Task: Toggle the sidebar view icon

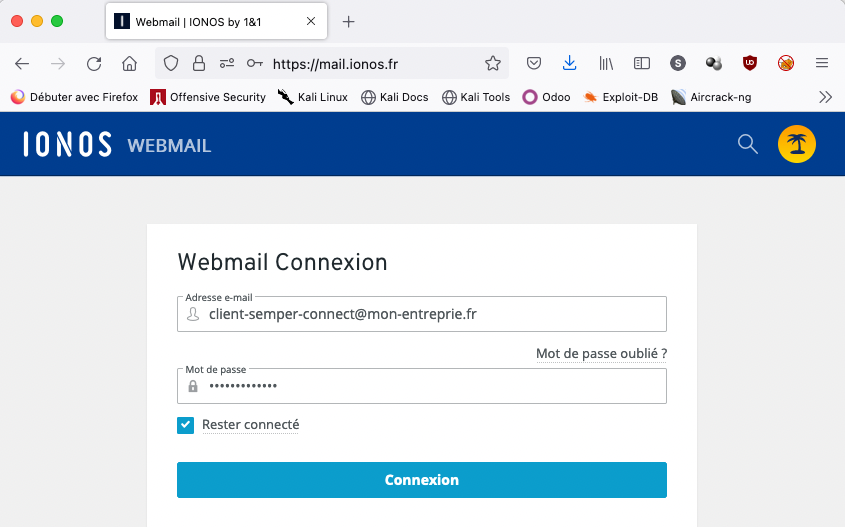Action: coord(642,63)
